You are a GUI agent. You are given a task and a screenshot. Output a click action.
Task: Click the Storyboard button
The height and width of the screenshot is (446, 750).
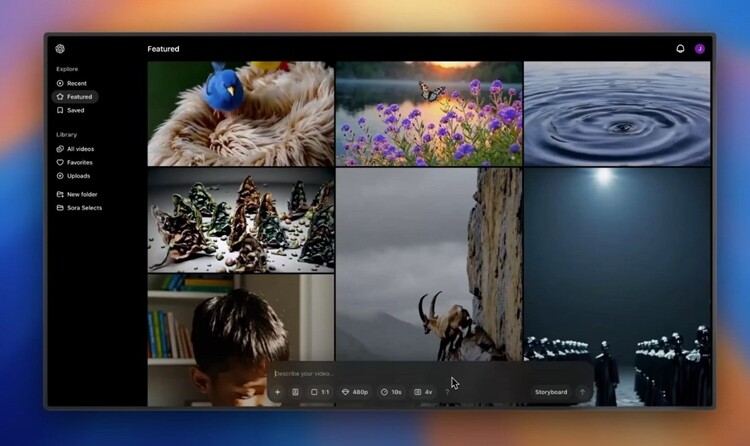point(550,392)
